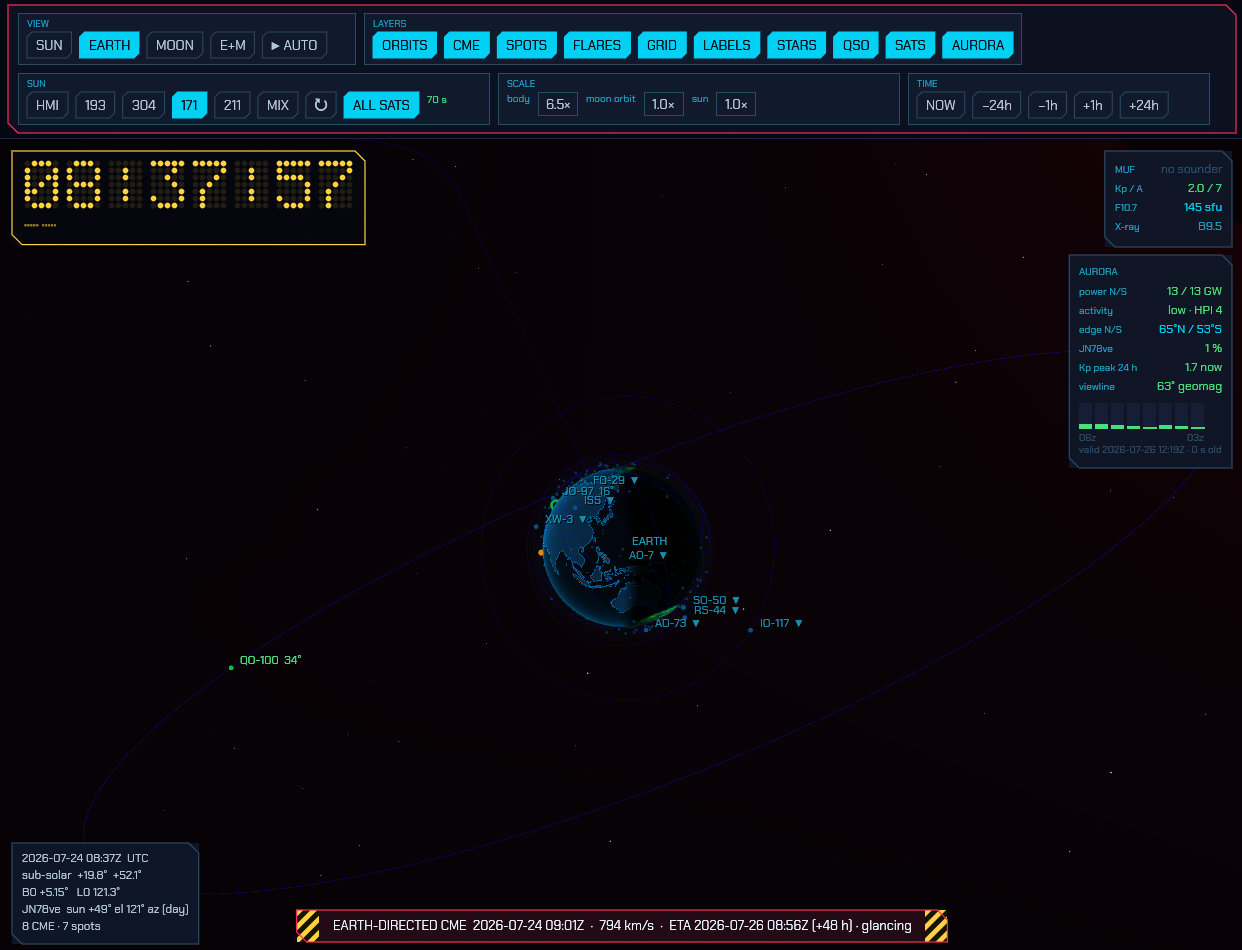Advance time by 24 hours
Screen dimensions: 1242x950
(1144, 105)
